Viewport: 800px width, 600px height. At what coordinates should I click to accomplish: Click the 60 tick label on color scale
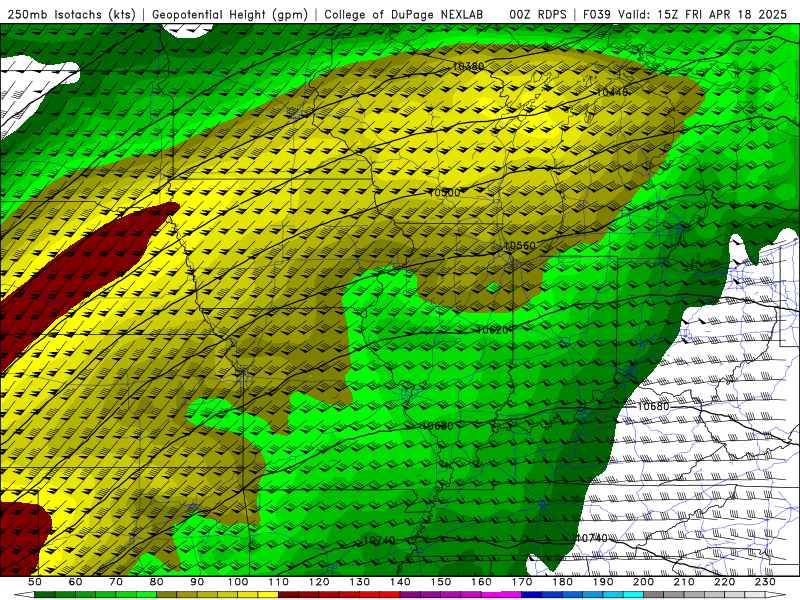pyautogui.click(x=75, y=582)
